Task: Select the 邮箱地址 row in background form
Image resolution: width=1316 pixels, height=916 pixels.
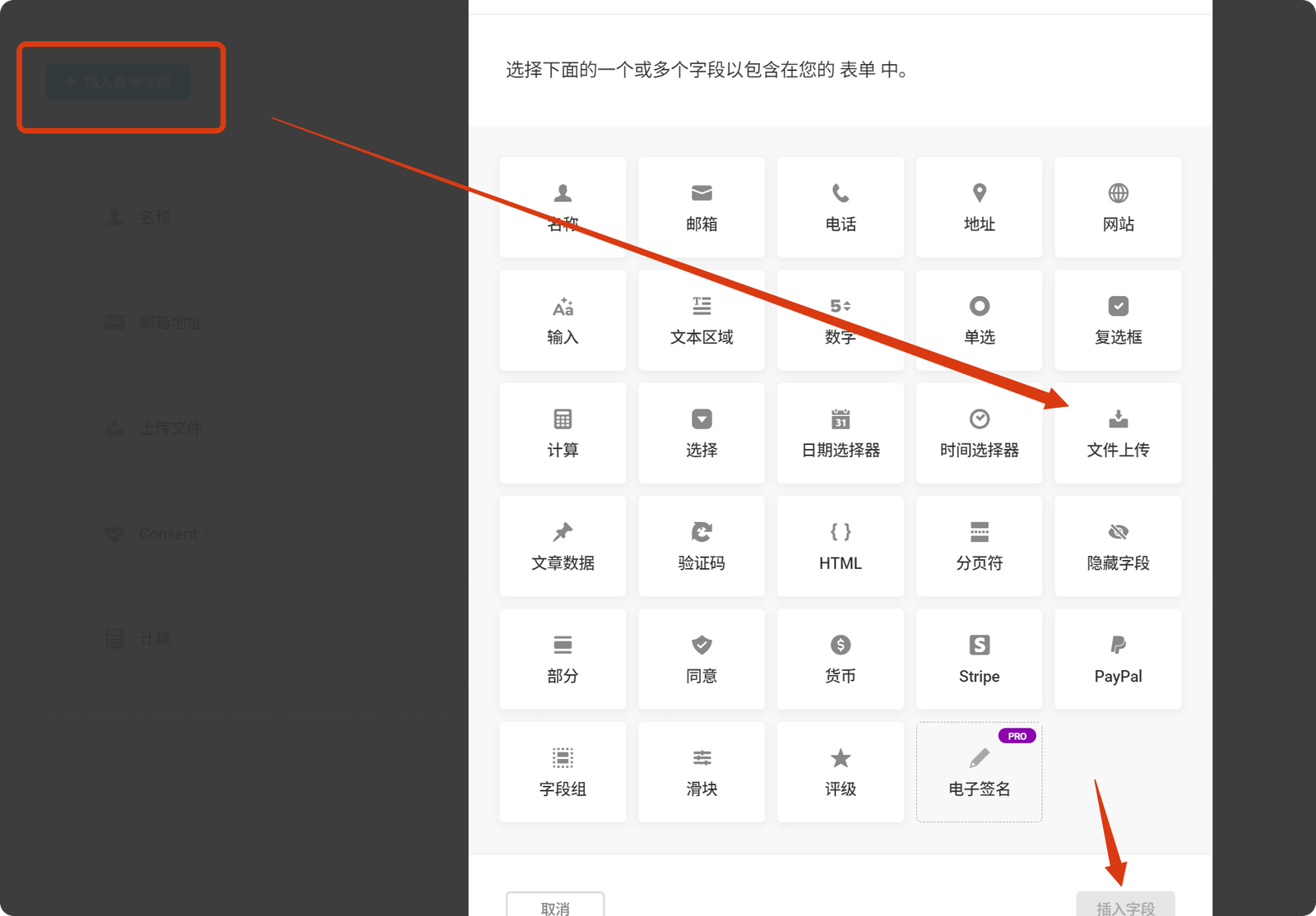Action: point(257,322)
